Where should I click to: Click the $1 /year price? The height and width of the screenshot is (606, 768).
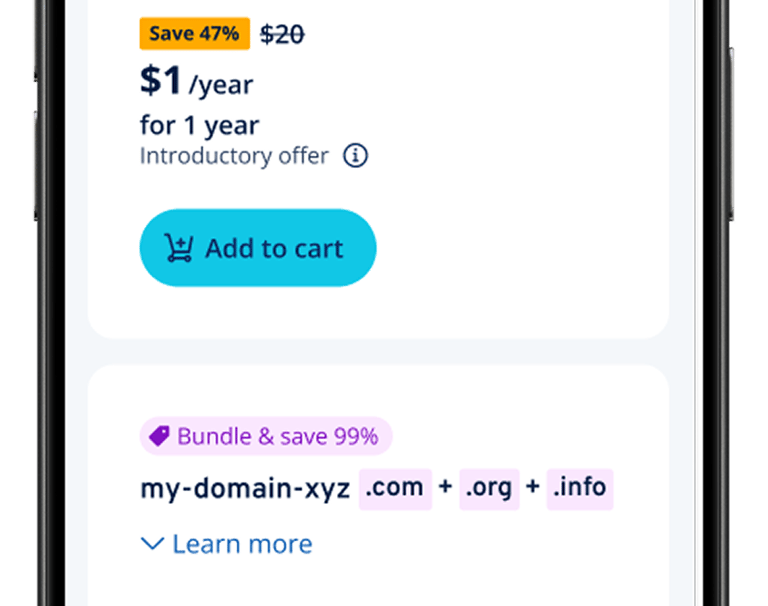(196, 82)
